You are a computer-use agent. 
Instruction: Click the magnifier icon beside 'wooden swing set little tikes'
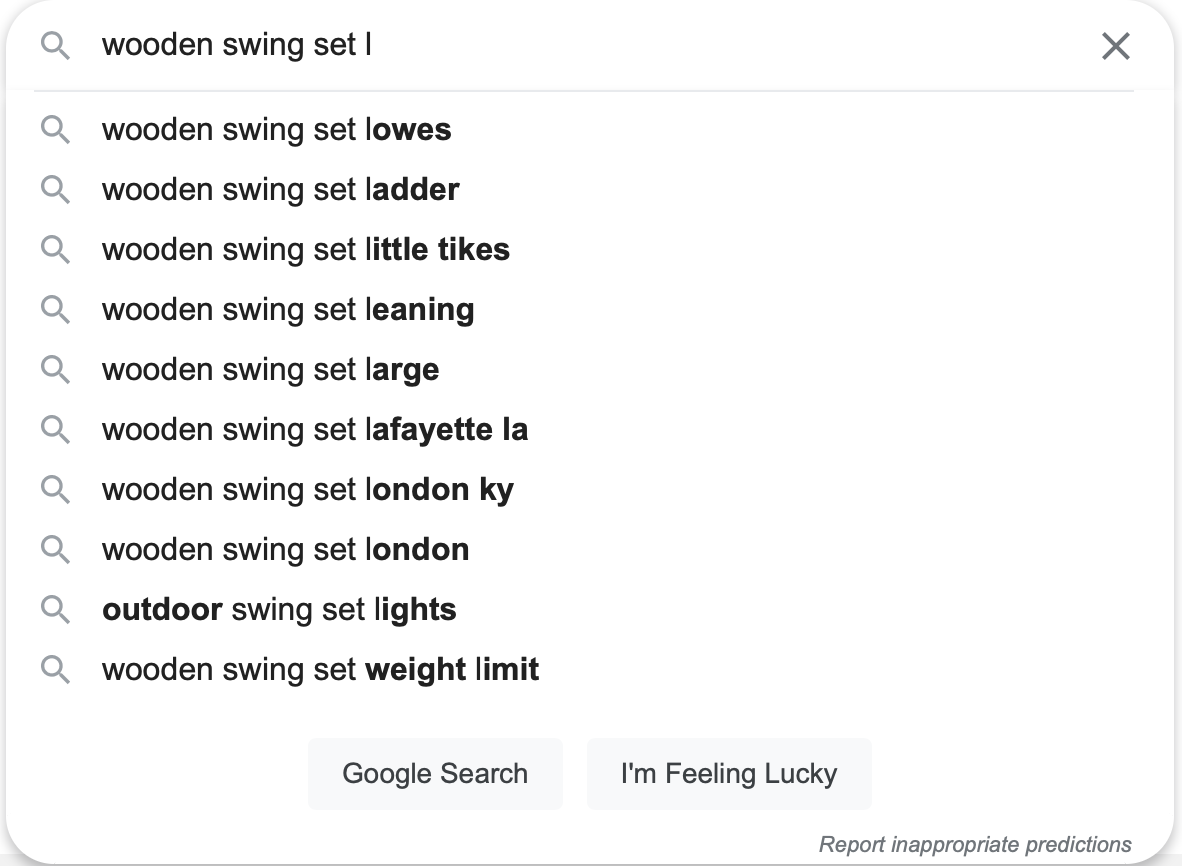[56, 249]
